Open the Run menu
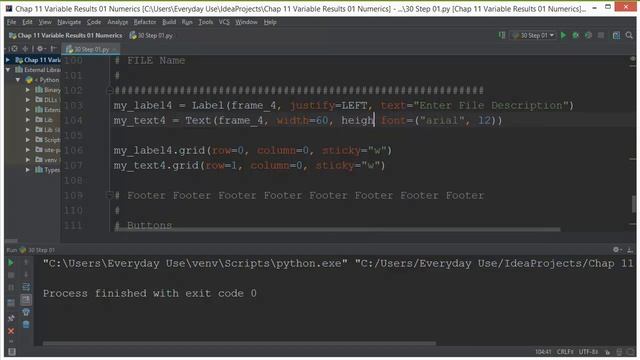Viewport: 640px width, 360px height. click(x=187, y=22)
